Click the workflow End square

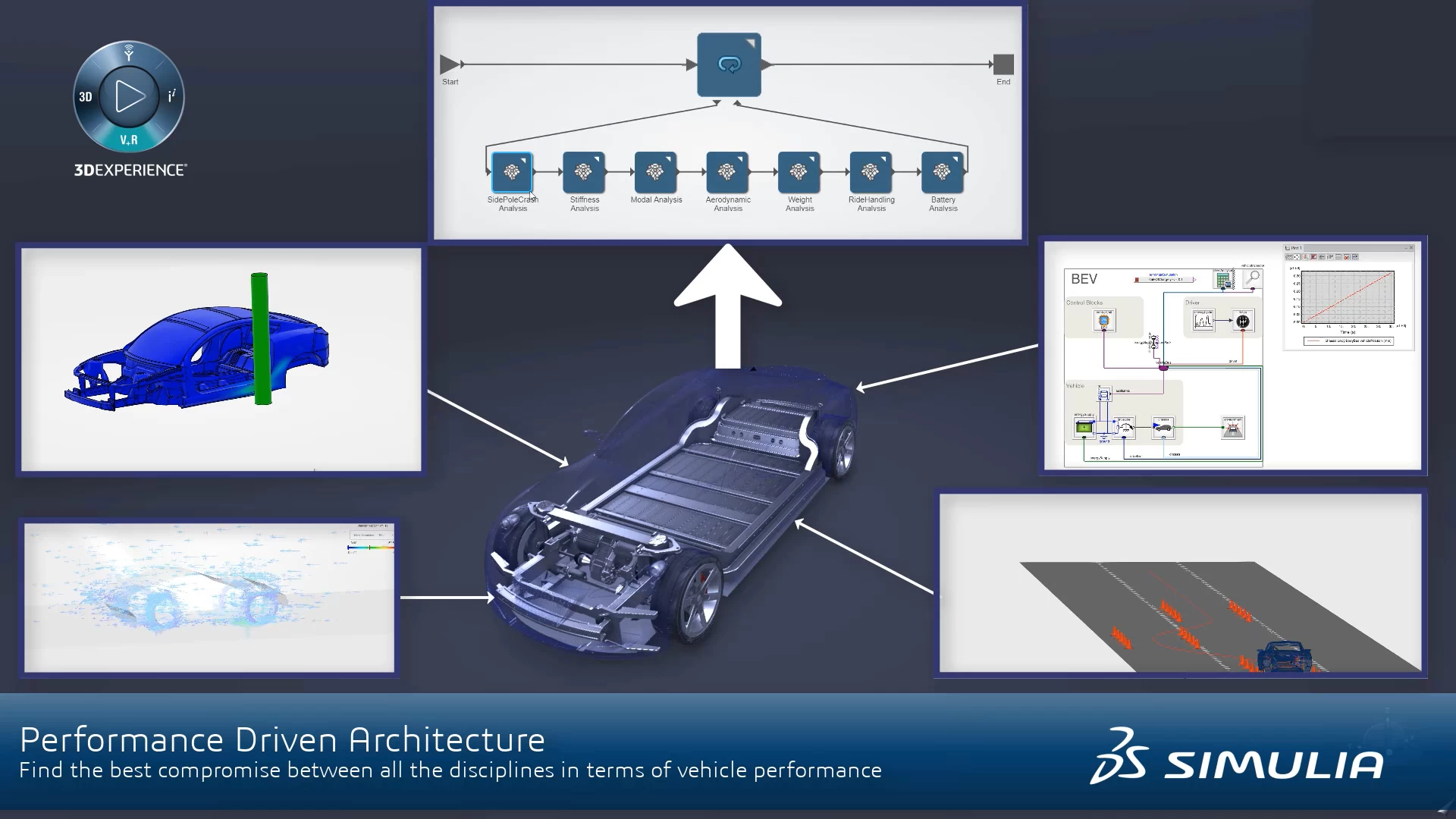(x=1003, y=64)
